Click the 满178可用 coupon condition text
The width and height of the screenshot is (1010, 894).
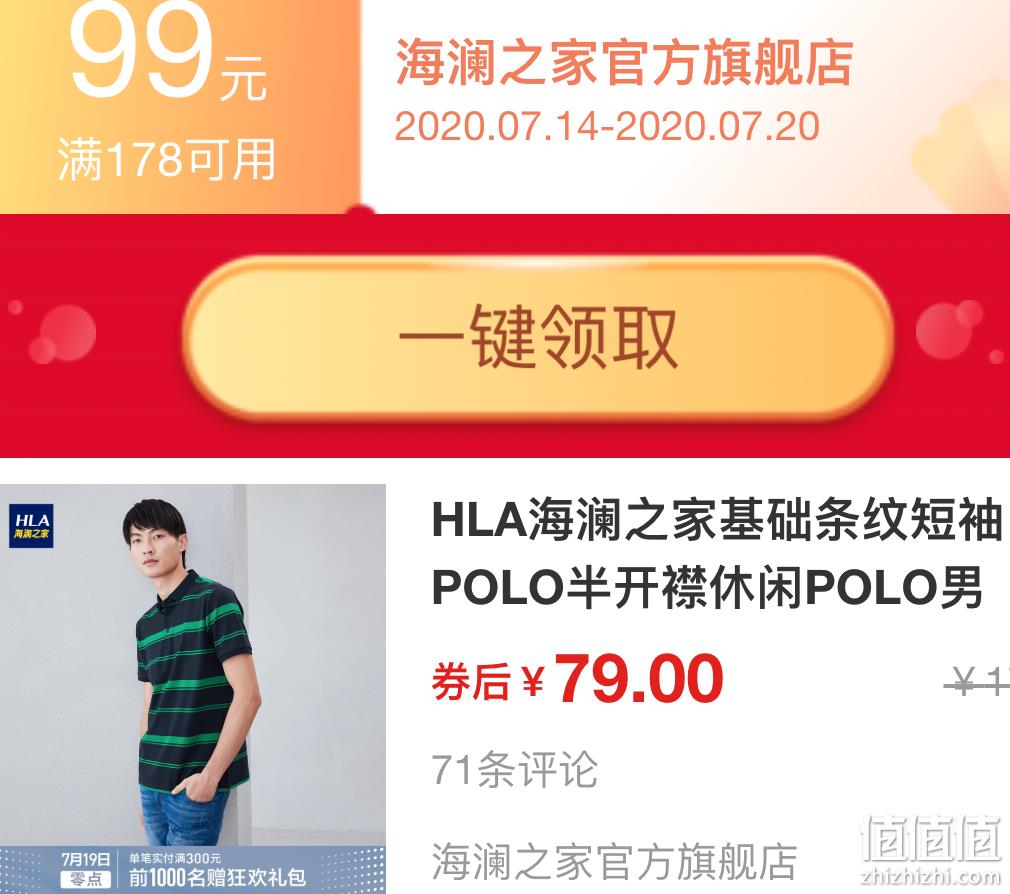(x=167, y=159)
